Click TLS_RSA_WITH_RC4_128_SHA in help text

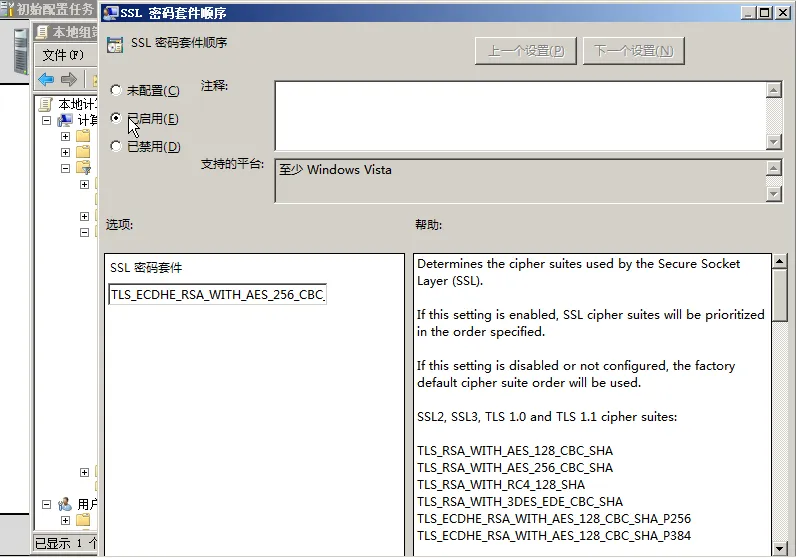tap(501, 485)
